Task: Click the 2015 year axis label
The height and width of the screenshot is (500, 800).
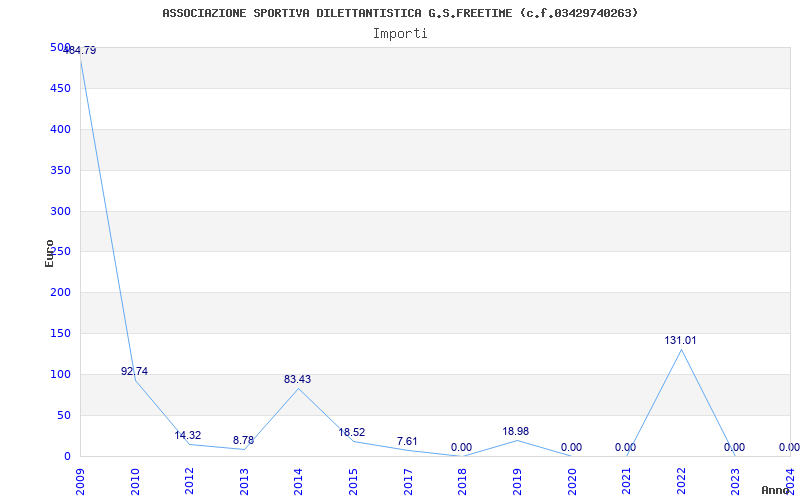Action: (353, 482)
